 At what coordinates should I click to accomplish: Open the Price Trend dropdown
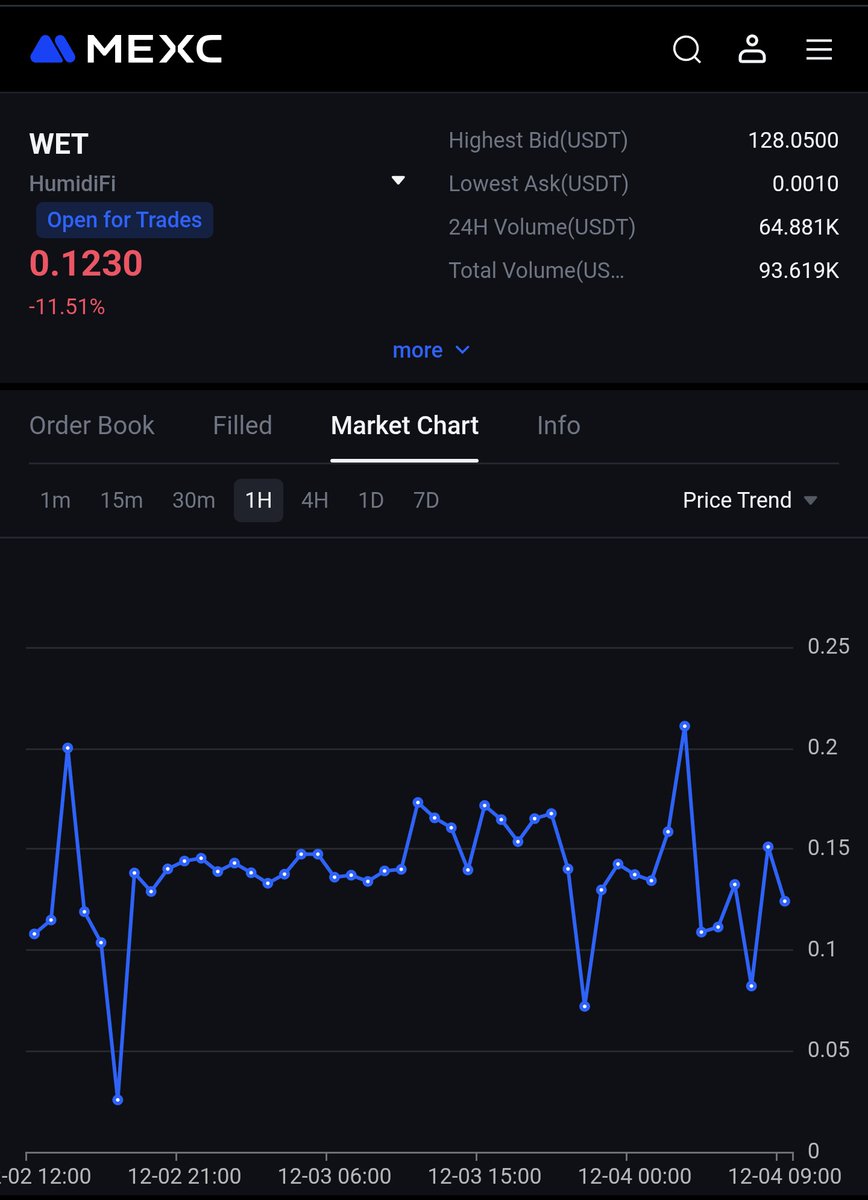[x=750, y=500]
